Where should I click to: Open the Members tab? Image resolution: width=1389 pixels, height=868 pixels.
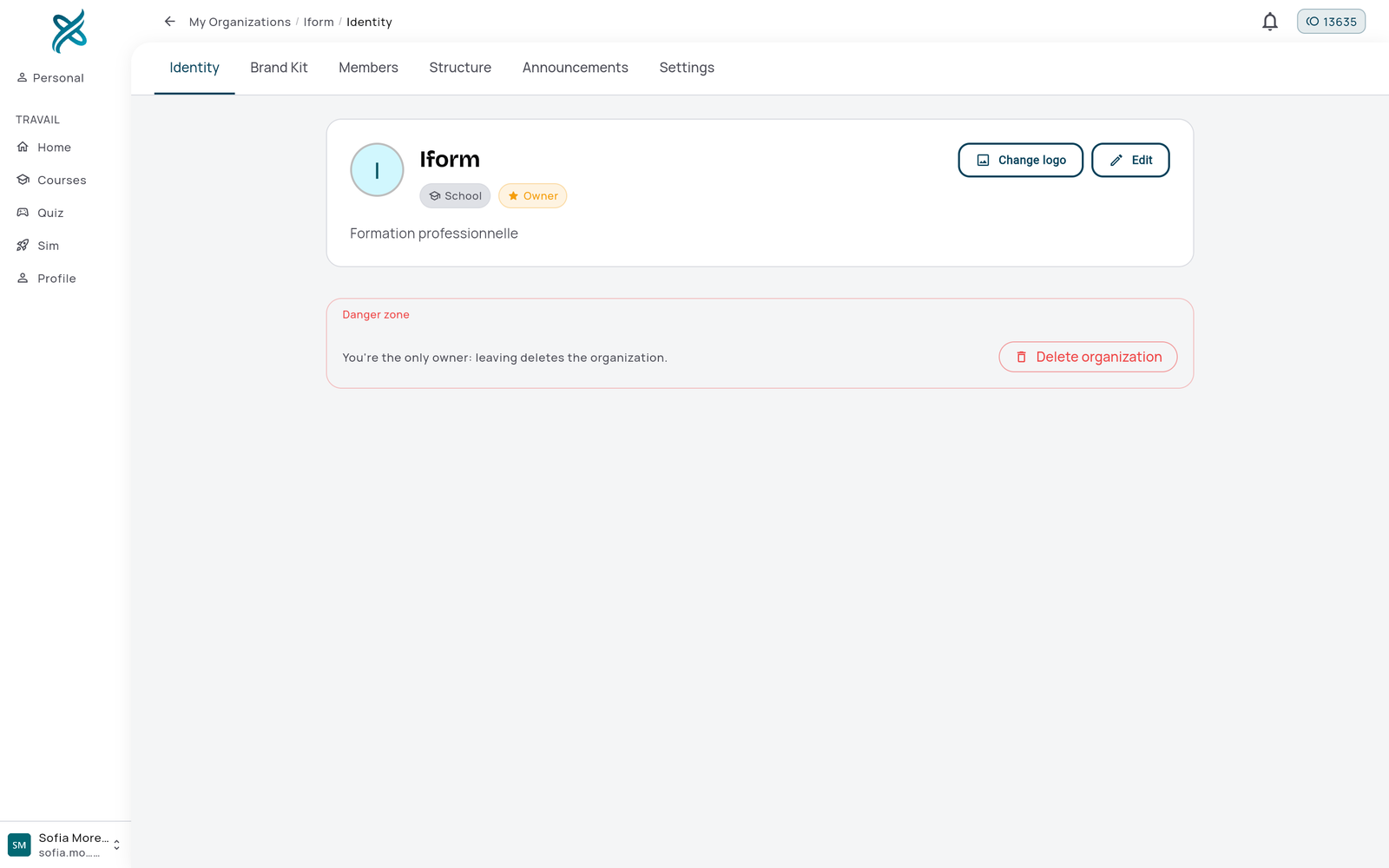point(368,68)
